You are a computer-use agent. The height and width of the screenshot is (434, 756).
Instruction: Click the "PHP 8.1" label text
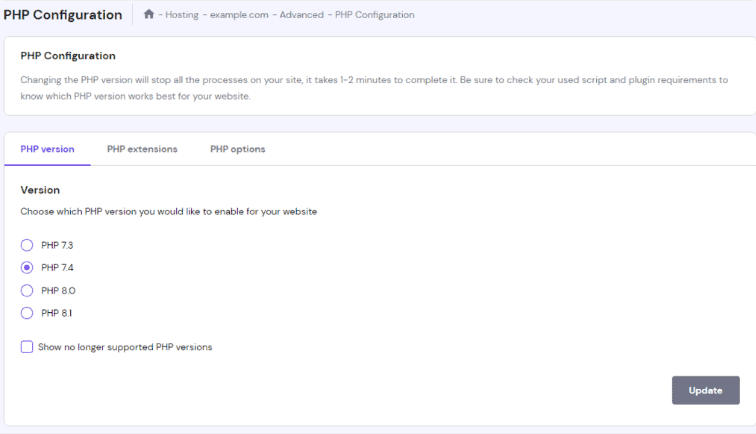(x=58, y=313)
